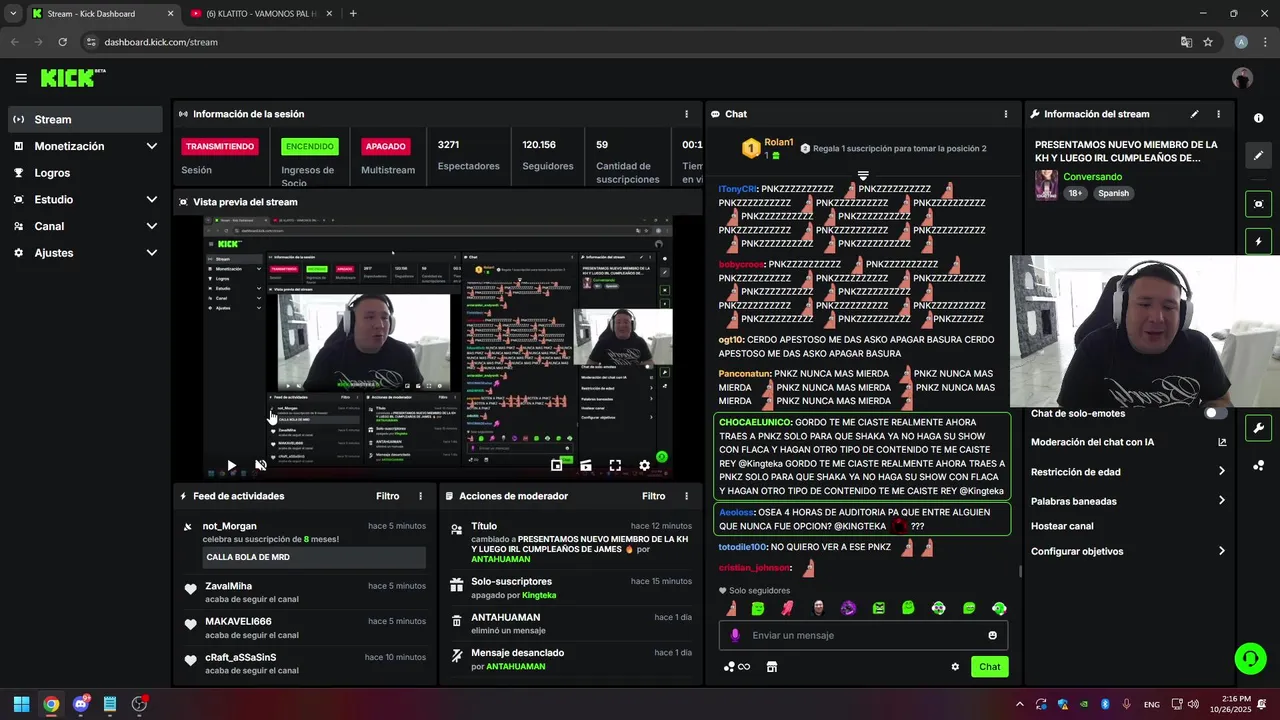Viewport: 1280px width, 720px height.
Task: Click the chat scrollbar
Action: [1020, 571]
